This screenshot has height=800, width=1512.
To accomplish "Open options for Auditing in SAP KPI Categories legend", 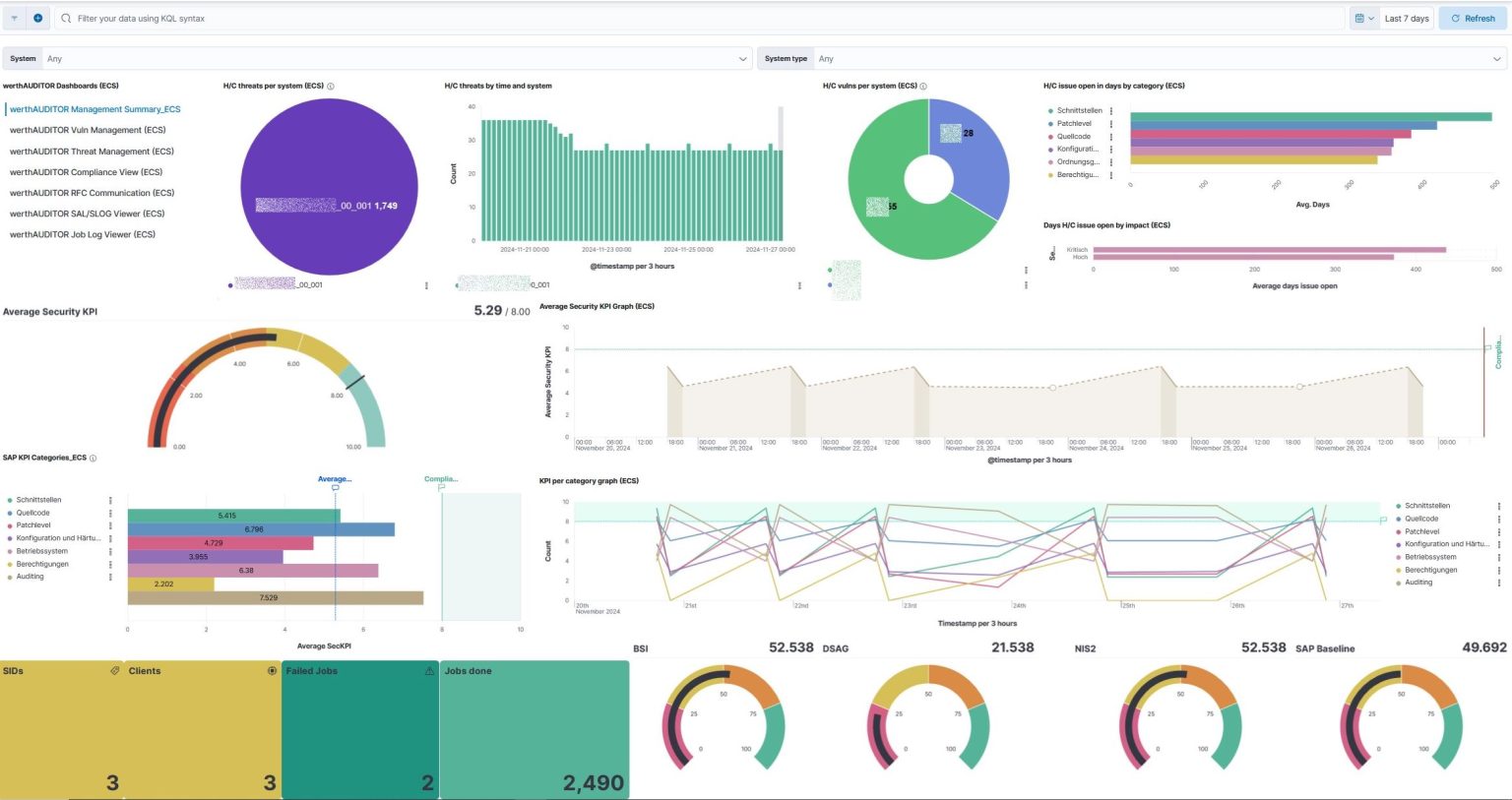I will click(x=110, y=577).
